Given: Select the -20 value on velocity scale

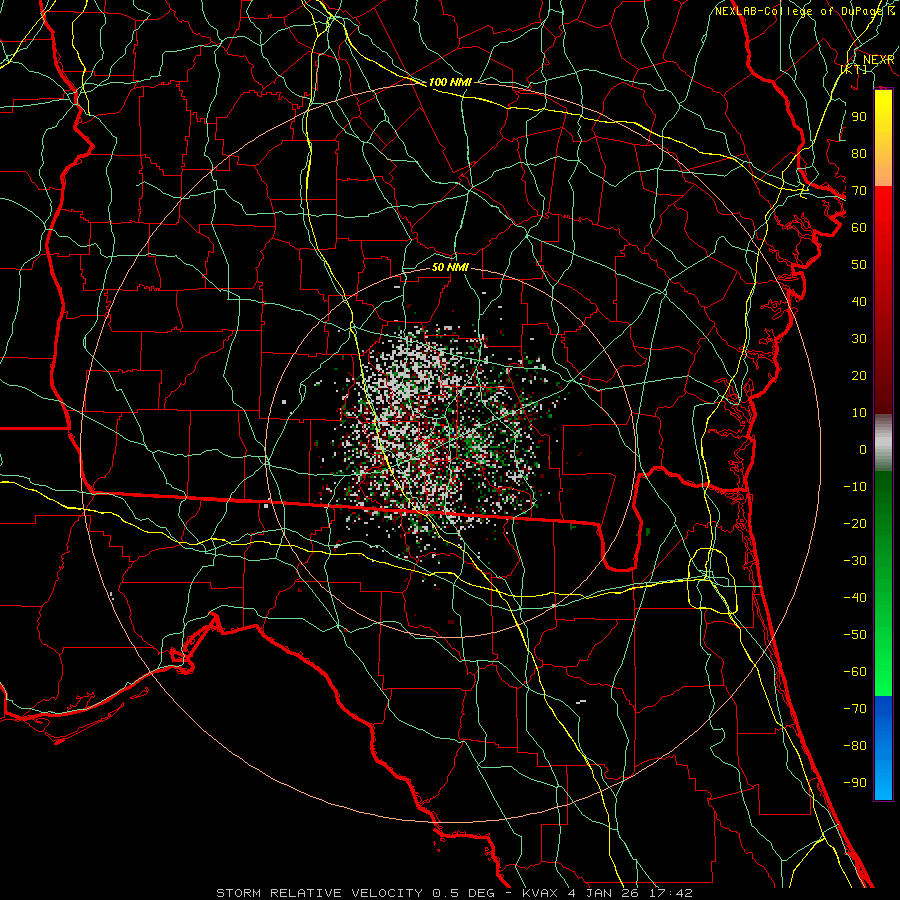Looking at the screenshot, I should pos(855,523).
